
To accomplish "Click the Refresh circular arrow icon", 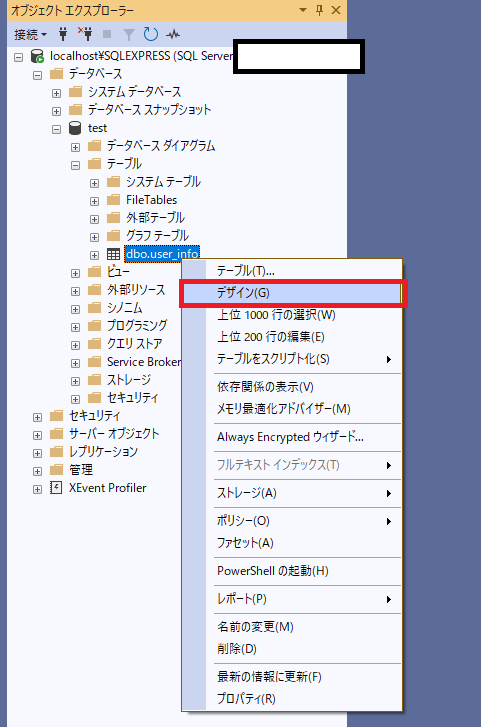I will point(151,34).
